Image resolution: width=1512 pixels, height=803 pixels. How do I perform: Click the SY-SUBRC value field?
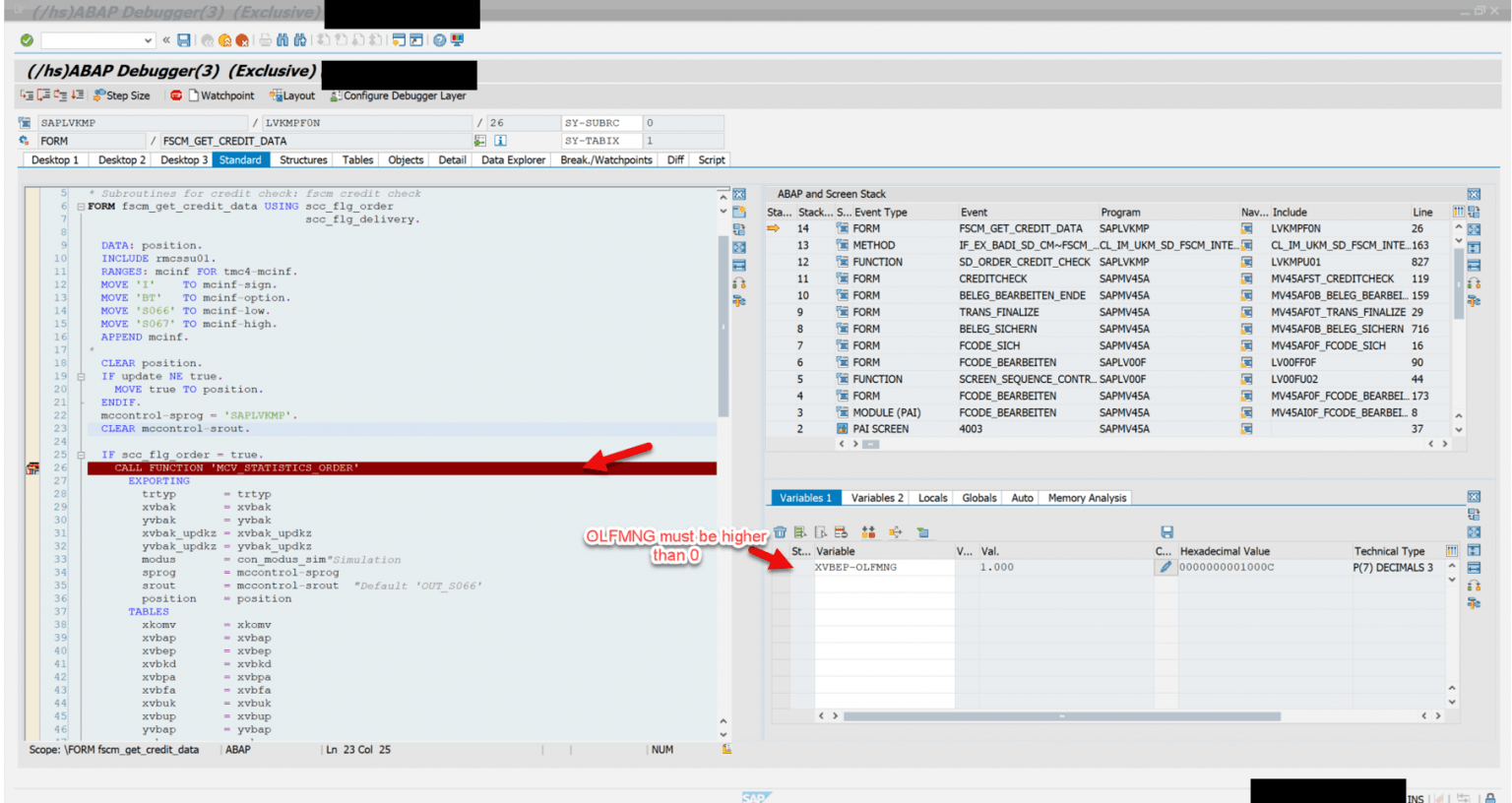(684, 124)
